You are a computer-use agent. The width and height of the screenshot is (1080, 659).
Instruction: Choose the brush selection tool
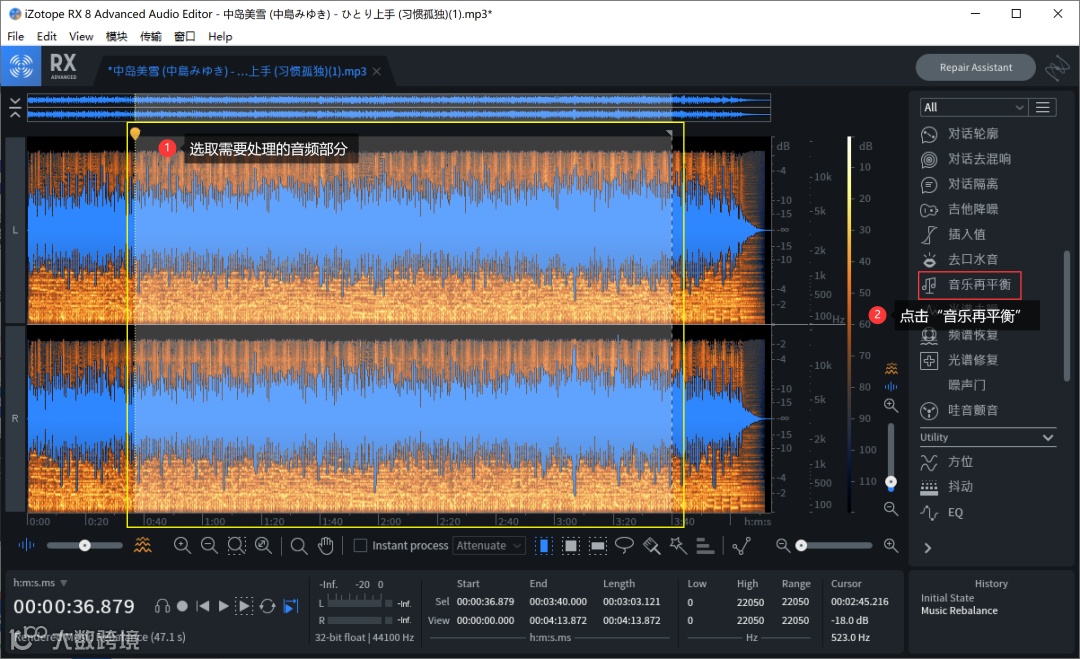pos(651,545)
